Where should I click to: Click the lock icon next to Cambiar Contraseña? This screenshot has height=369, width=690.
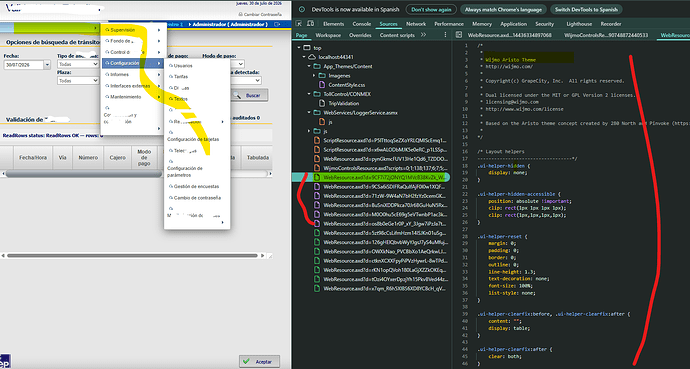240,15
